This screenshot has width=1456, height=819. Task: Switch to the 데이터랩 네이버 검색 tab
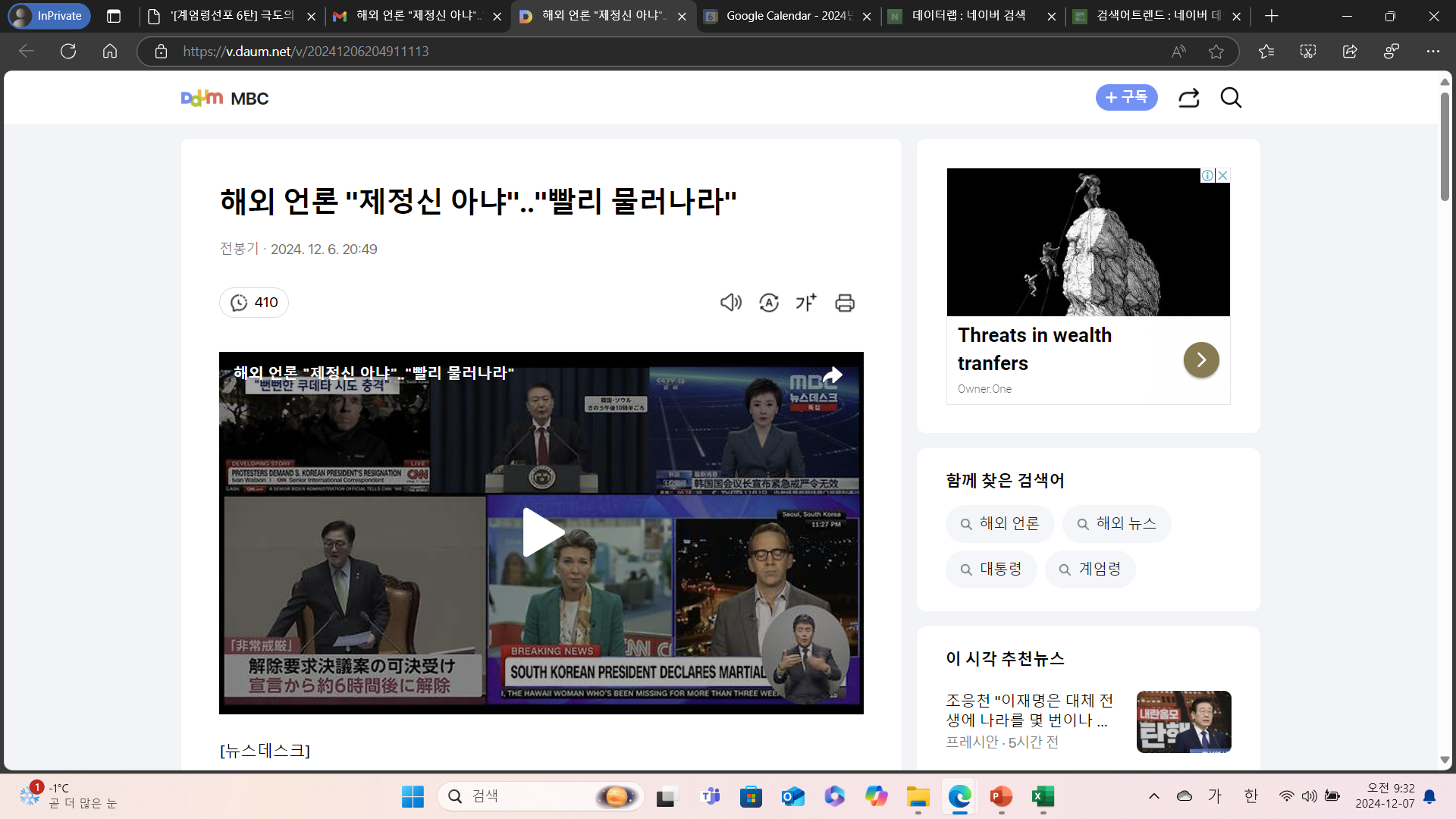(x=968, y=16)
